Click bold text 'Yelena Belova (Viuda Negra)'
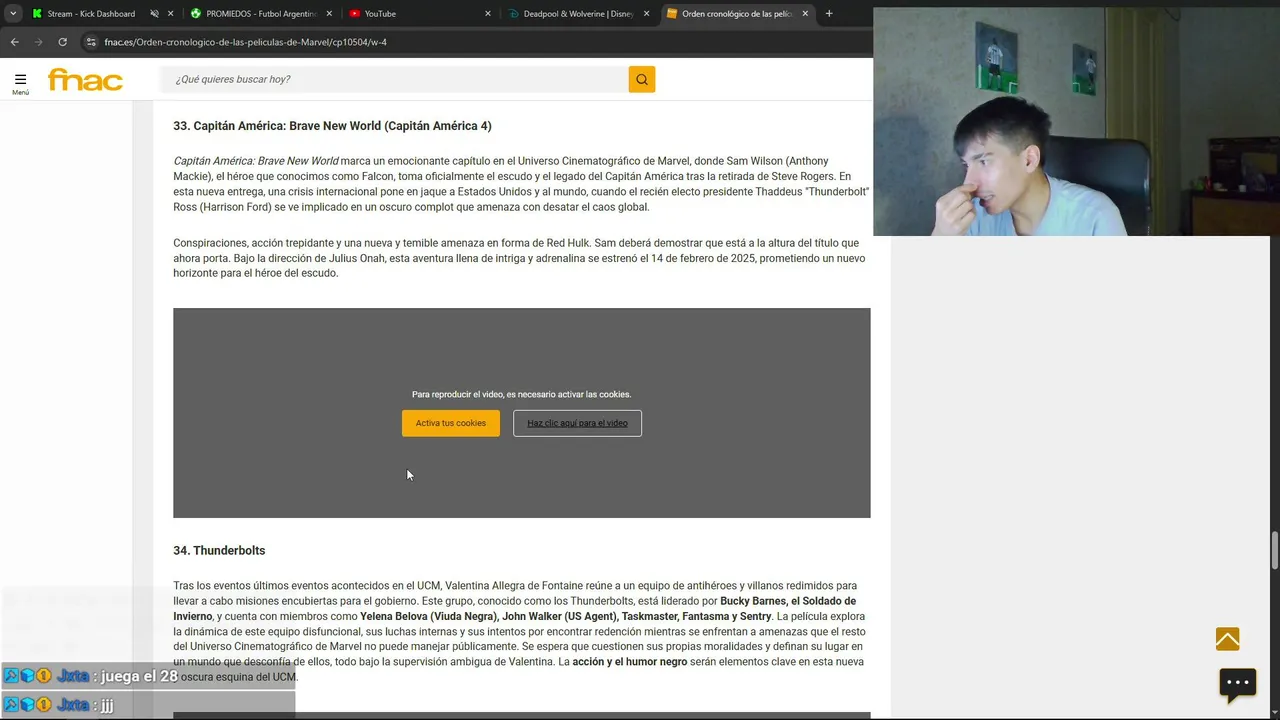The width and height of the screenshot is (1280, 720). point(428,617)
